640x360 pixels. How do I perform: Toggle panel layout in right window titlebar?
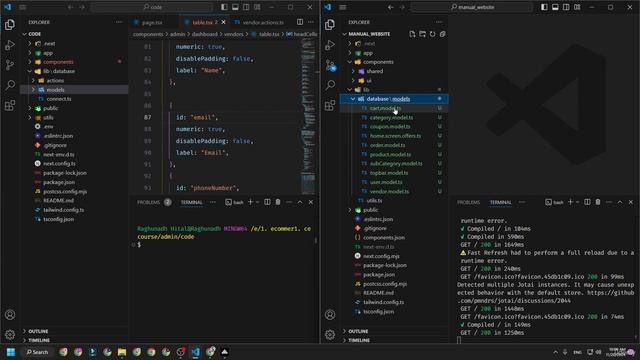pyautogui.click(x=555, y=7)
